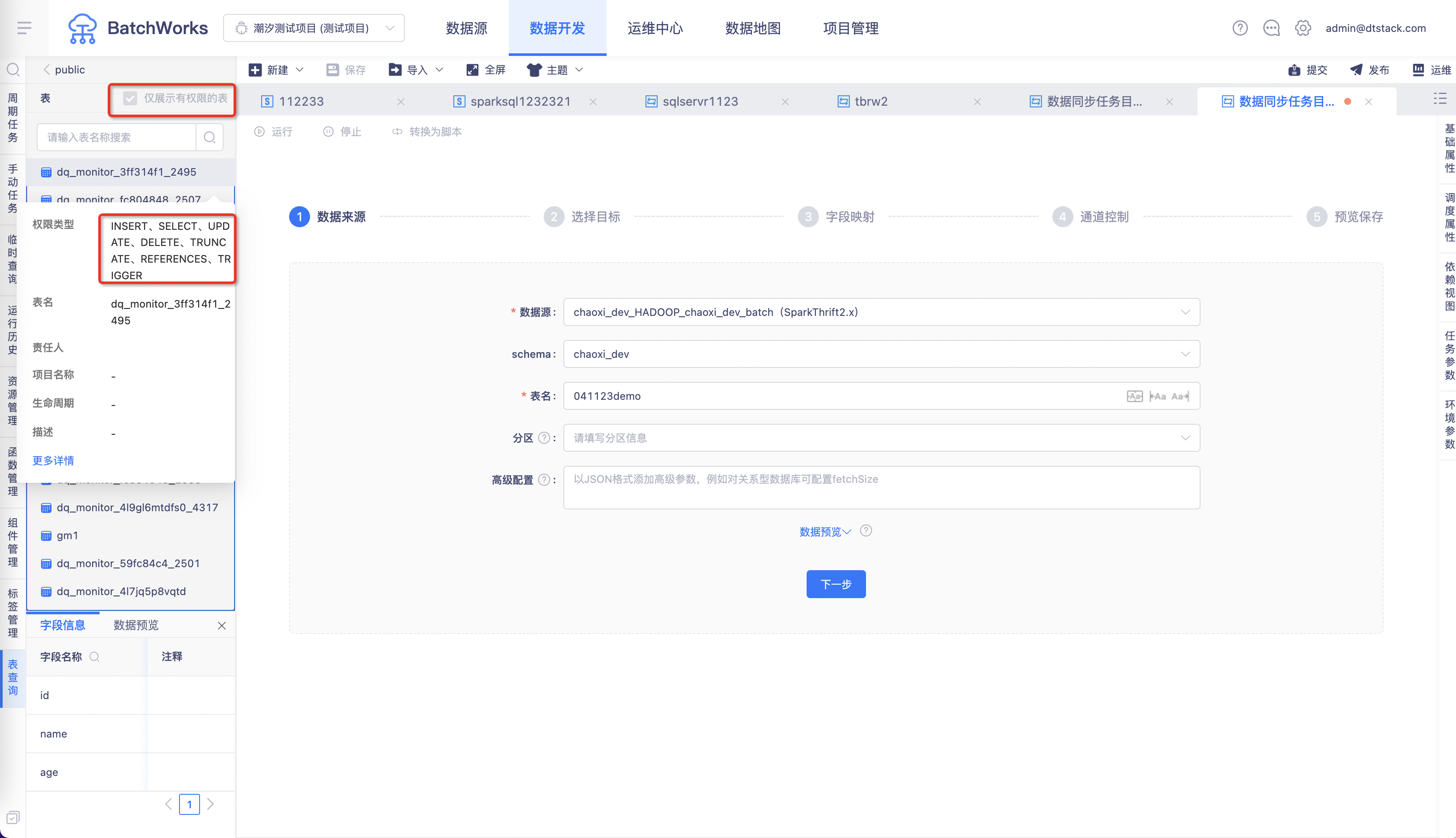Click the 下一步 next button

[836, 584]
